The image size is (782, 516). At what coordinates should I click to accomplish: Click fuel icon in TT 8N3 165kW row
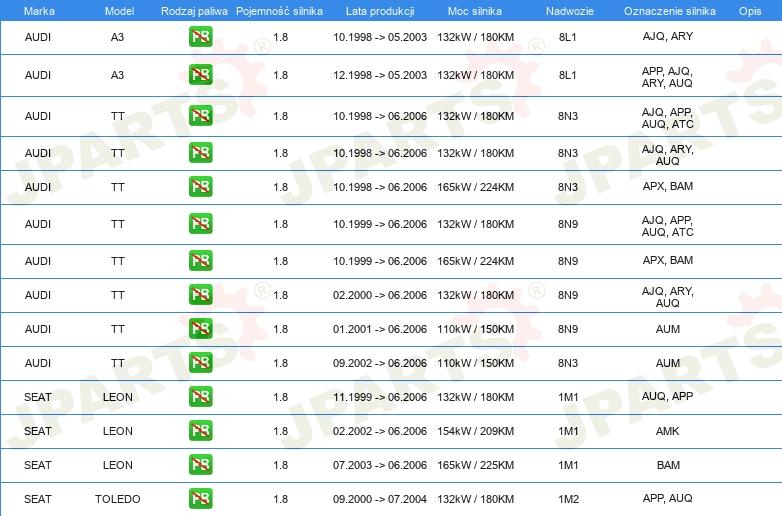[x=200, y=186]
